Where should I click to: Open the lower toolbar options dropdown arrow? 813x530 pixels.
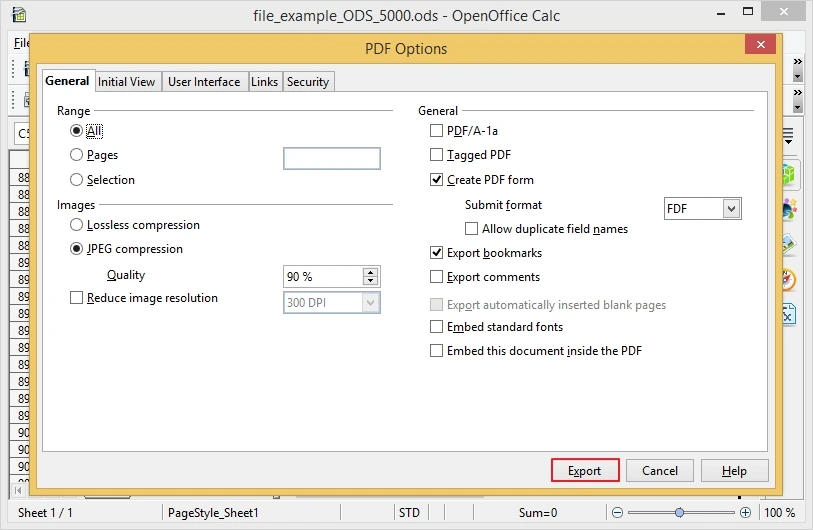pos(797,108)
